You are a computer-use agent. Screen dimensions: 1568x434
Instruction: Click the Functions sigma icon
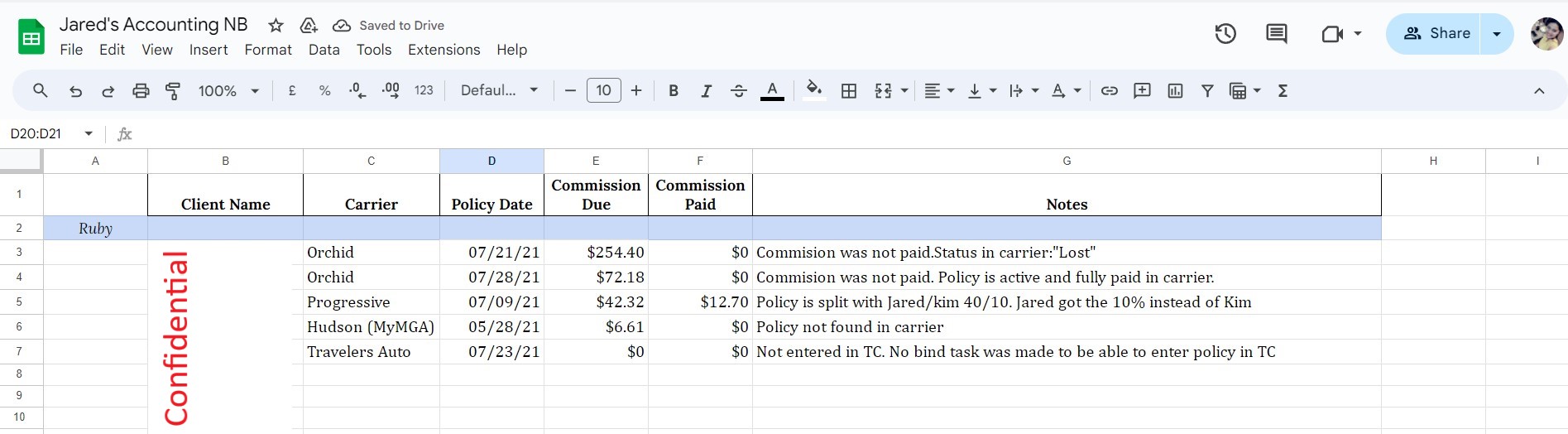(x=1283, y=91)
